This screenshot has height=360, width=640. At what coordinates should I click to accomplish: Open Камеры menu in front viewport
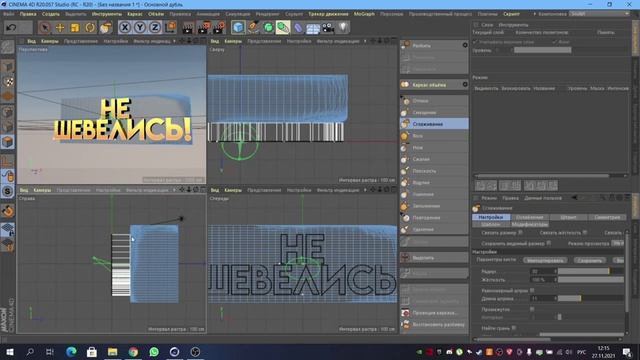233,190
